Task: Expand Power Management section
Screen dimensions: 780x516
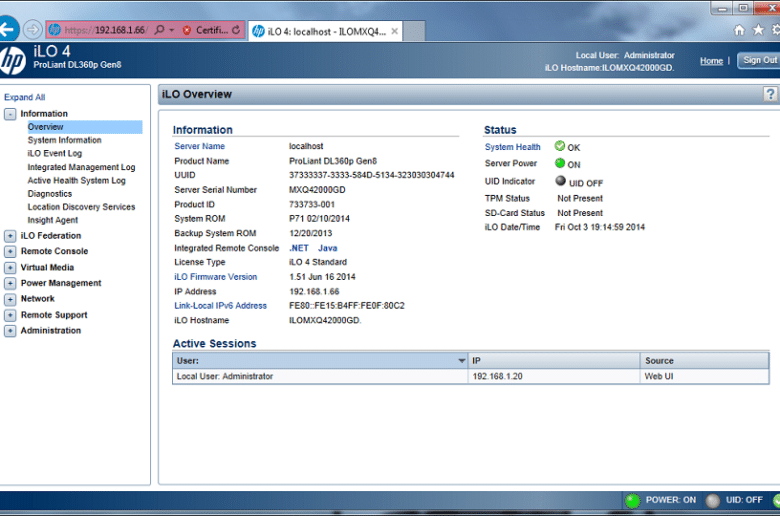Action: pos(10,283)
